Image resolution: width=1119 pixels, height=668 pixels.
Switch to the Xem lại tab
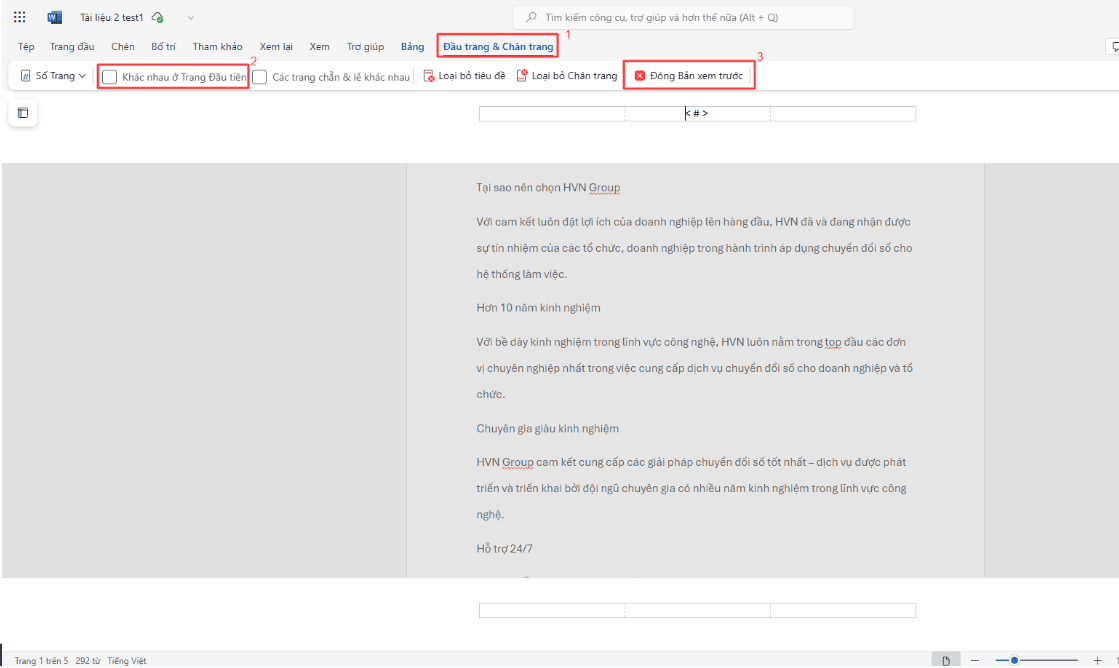276,46
